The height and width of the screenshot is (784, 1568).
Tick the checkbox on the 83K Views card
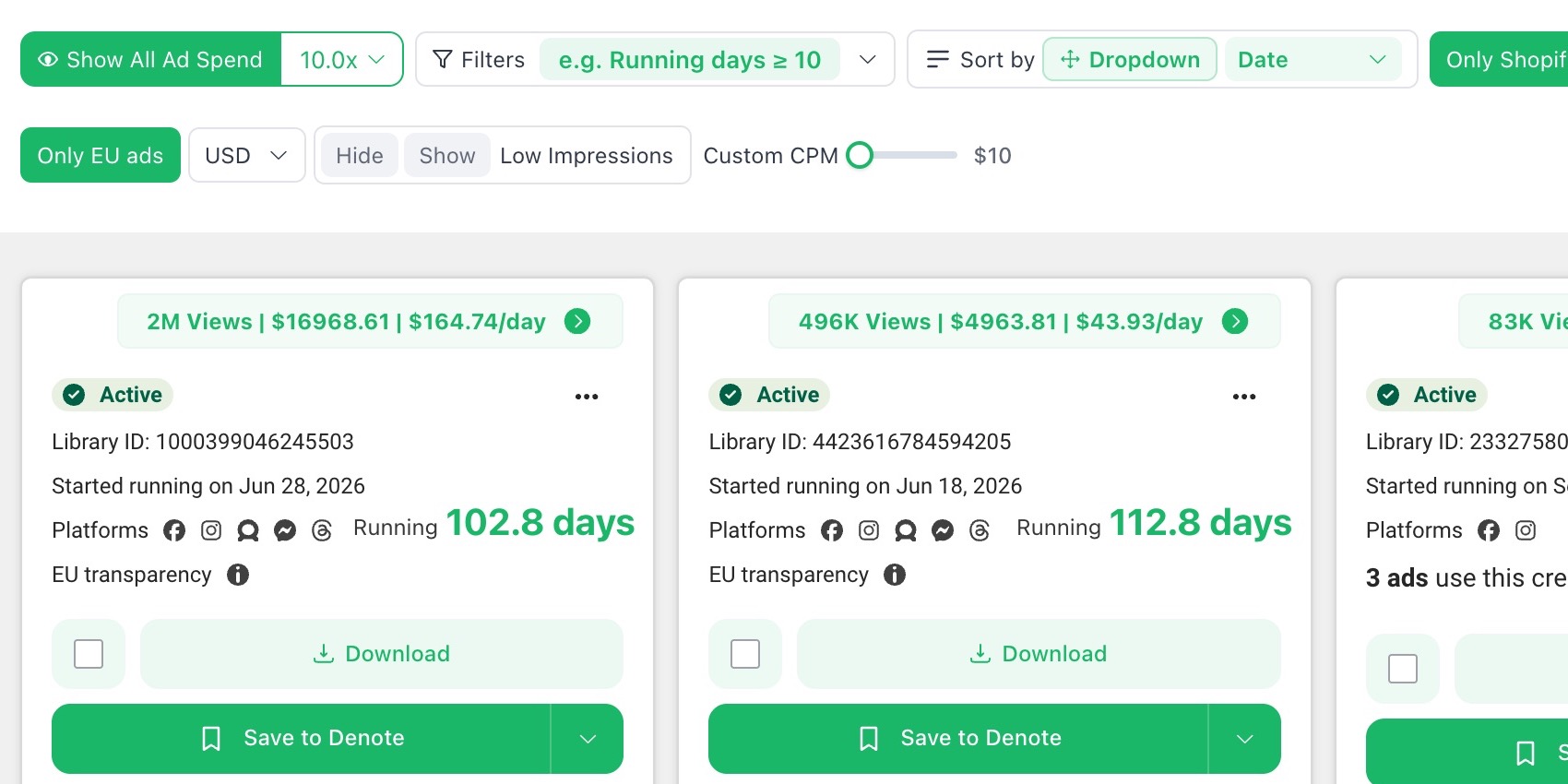pos(1403,669)
